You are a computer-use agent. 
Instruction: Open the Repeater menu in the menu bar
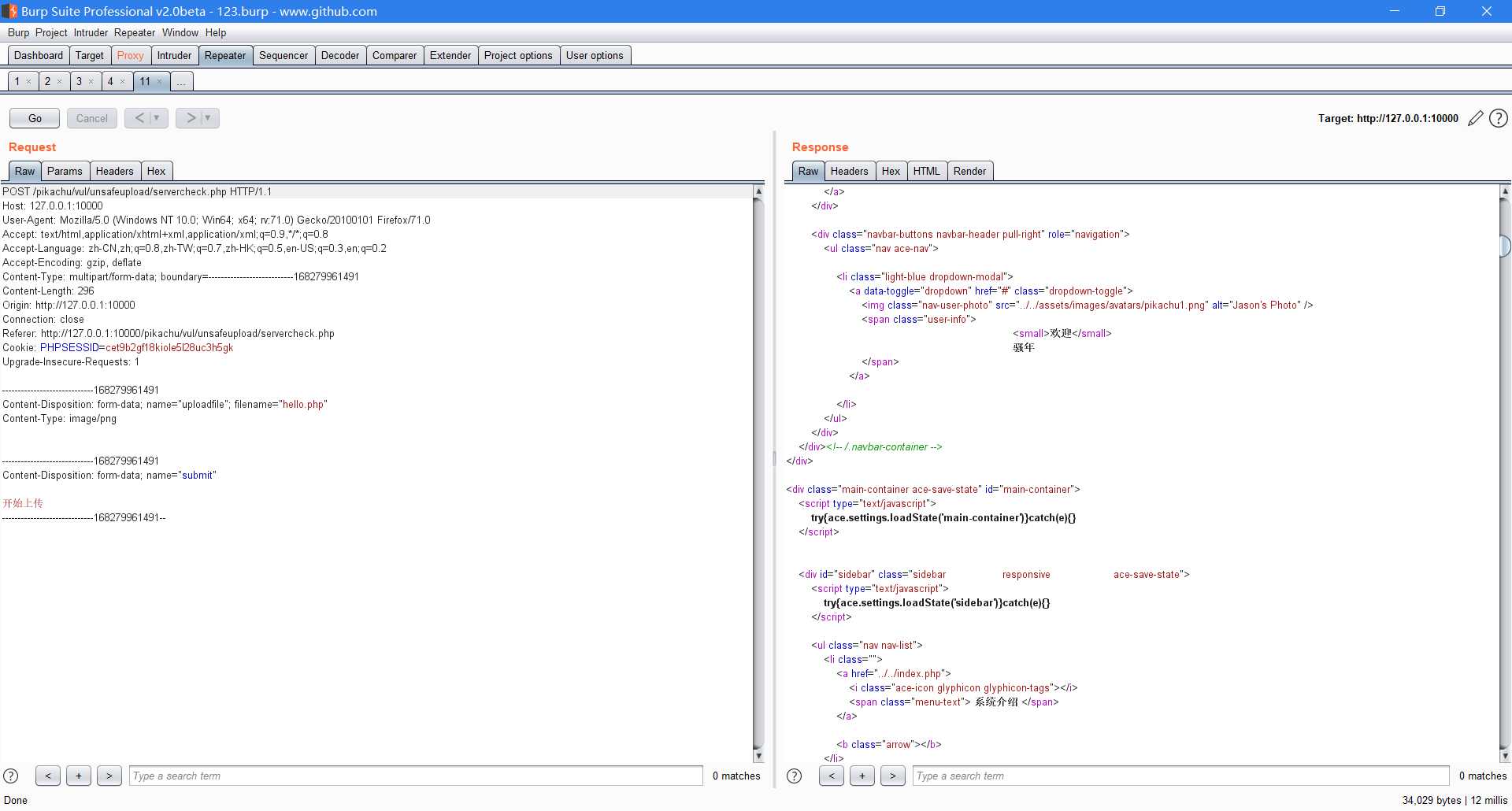(x=135, y=32)
